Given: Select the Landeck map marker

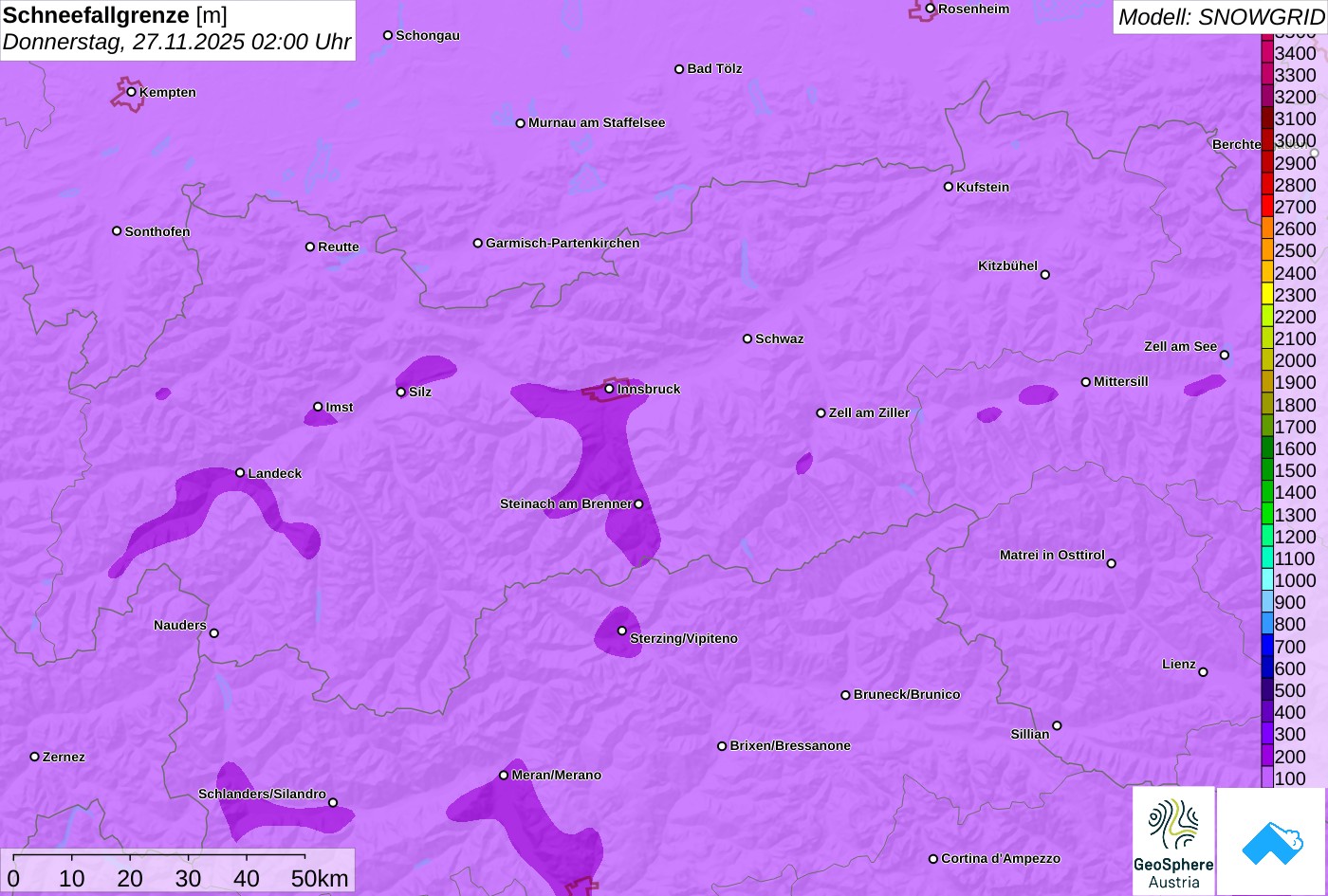Looking at the screenshot, I should click(240, 473).
